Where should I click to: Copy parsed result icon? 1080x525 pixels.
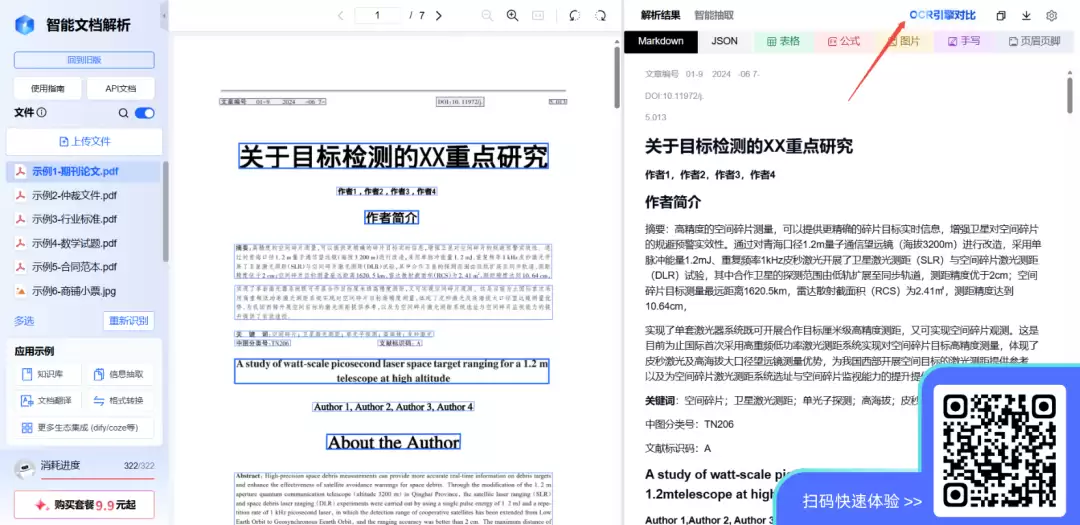(1001, 15)
